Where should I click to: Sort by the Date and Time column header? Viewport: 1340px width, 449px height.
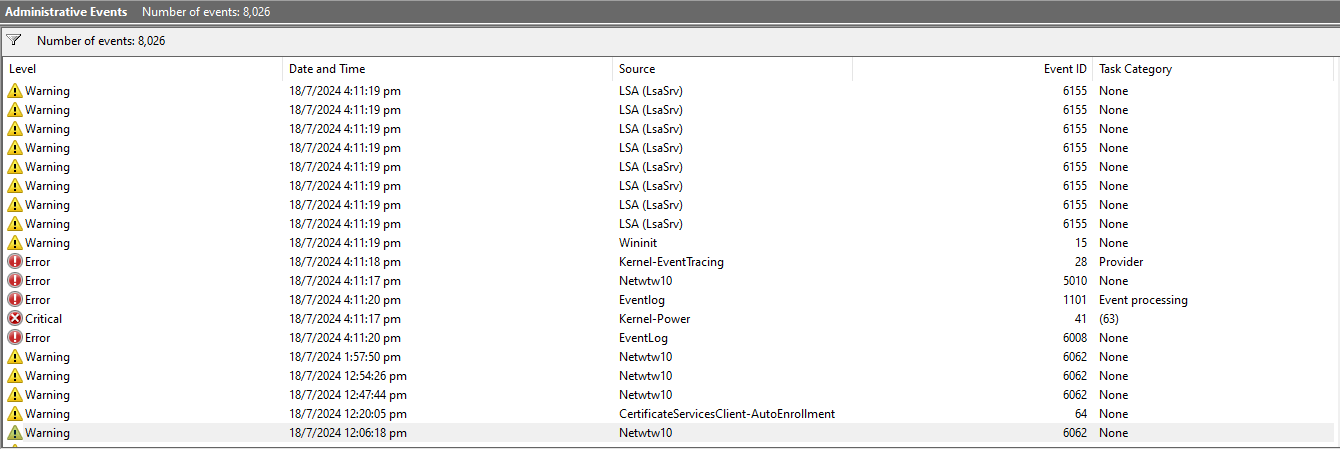point(448,69)
